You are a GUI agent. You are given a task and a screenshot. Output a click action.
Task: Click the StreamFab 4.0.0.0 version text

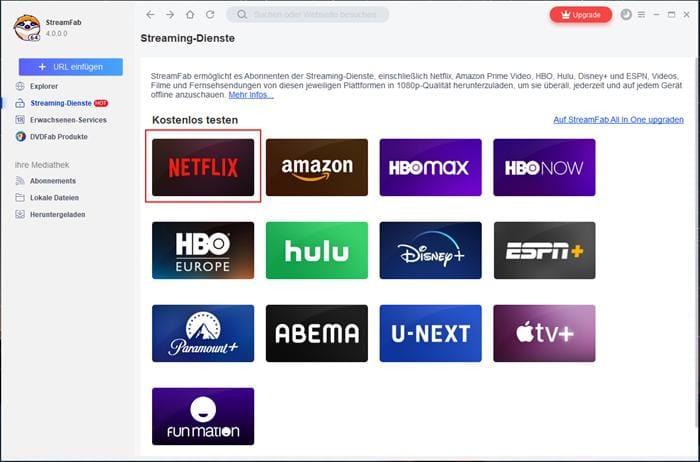(x=57, y=33)
